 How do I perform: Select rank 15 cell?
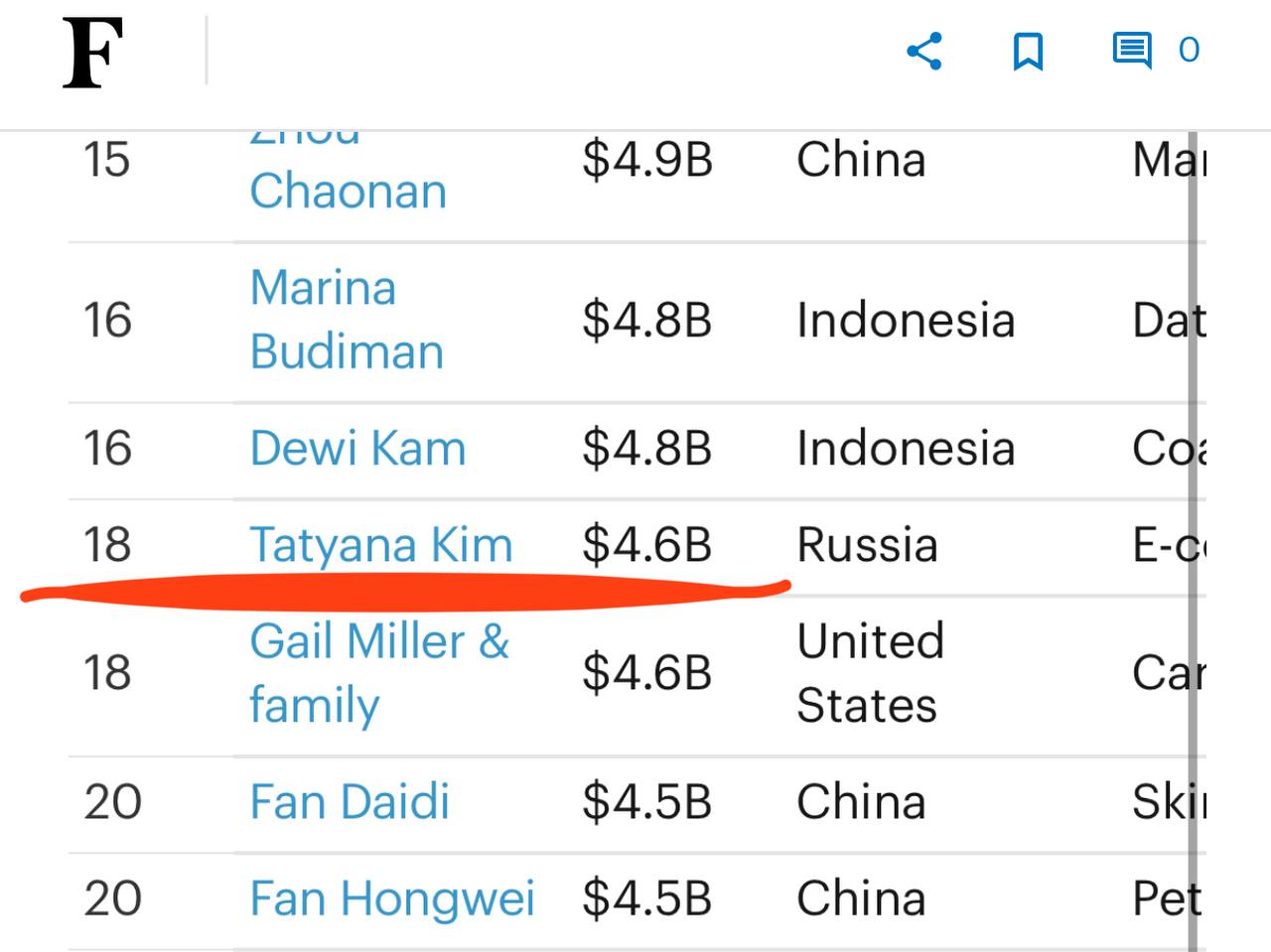[106, 160]
